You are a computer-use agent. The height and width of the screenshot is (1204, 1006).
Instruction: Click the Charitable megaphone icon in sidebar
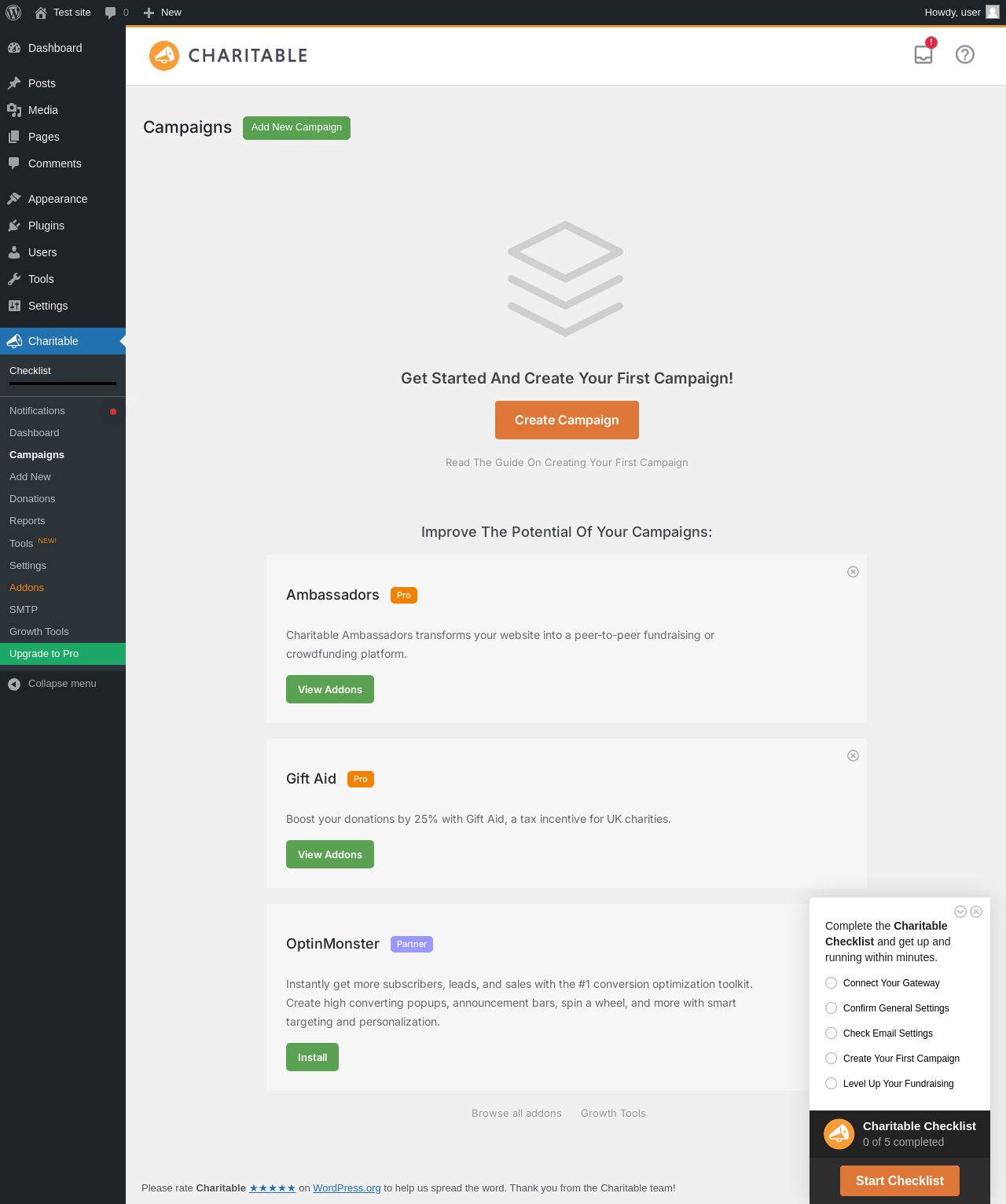[14, 341]
